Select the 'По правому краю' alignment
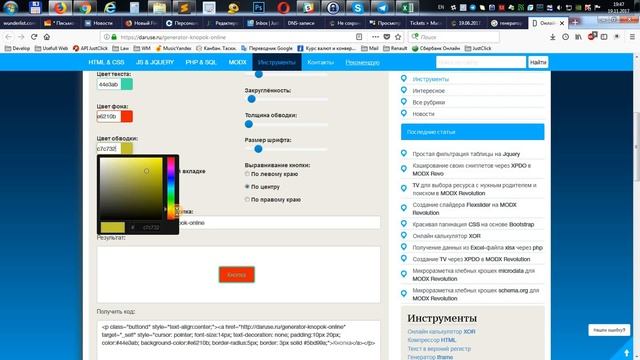This screenshot has height=360, width=640. click(247, 200)
